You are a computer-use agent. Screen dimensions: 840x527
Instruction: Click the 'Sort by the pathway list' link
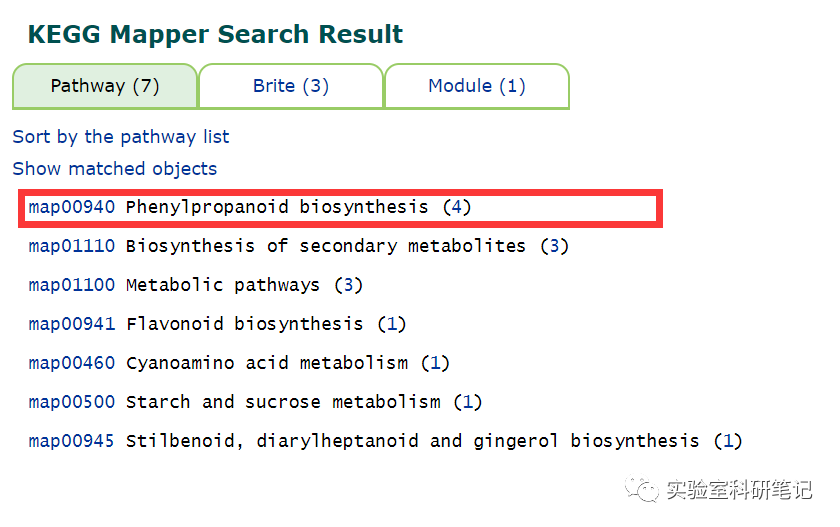point(121,137)
